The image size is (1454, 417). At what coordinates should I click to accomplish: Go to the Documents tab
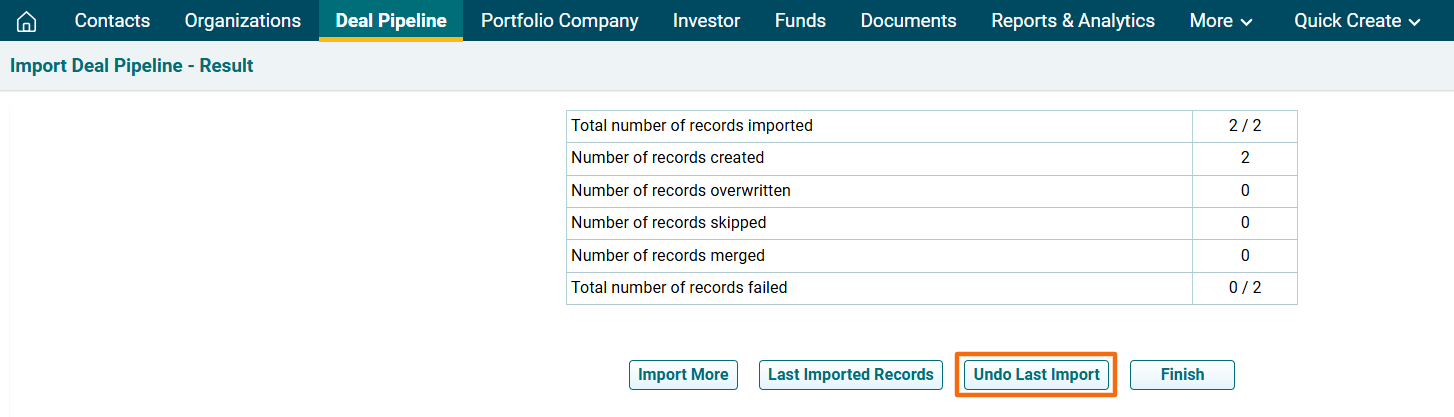tap(908, 21)
